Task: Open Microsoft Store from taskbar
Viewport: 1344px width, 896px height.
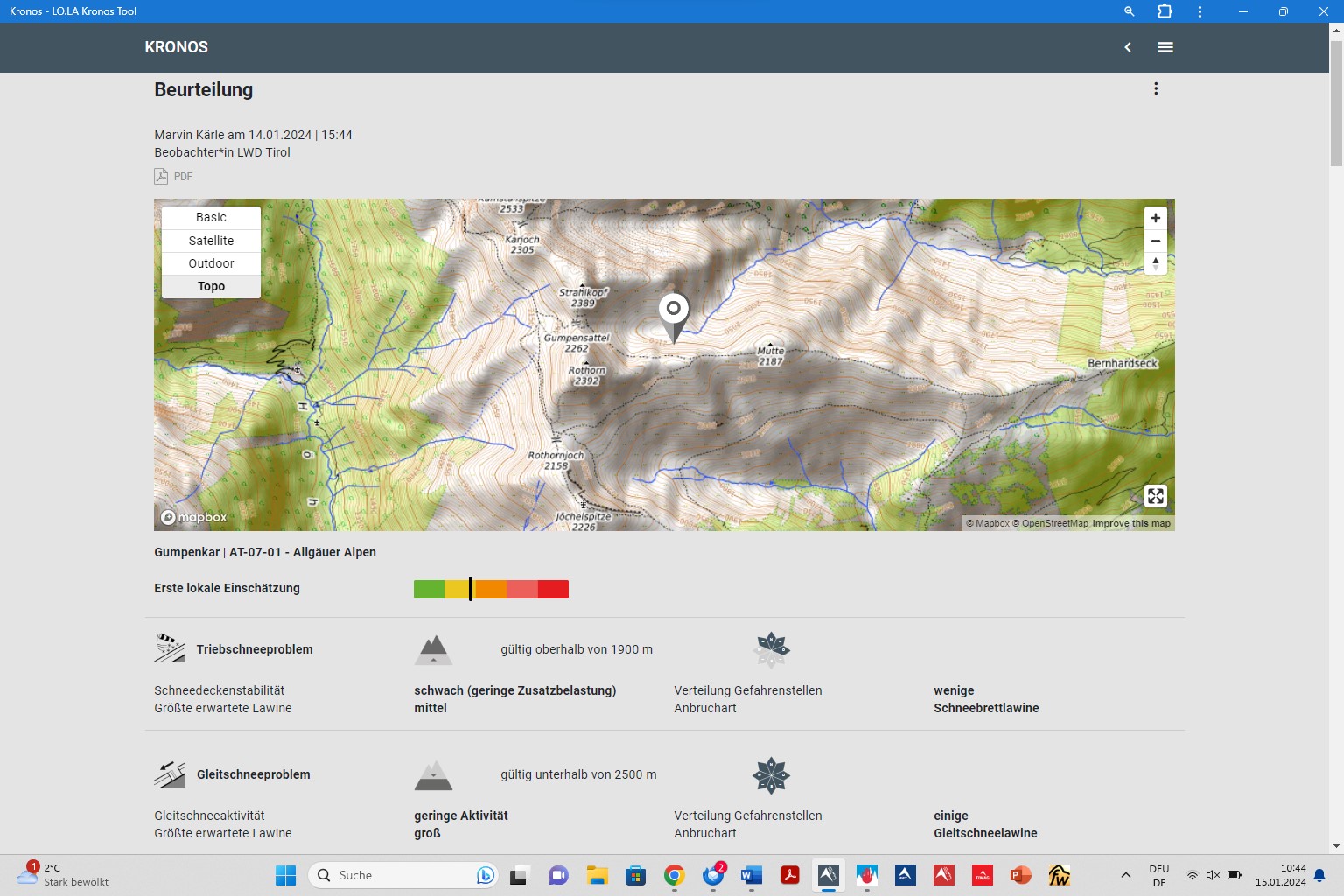Action: [635, 875]
